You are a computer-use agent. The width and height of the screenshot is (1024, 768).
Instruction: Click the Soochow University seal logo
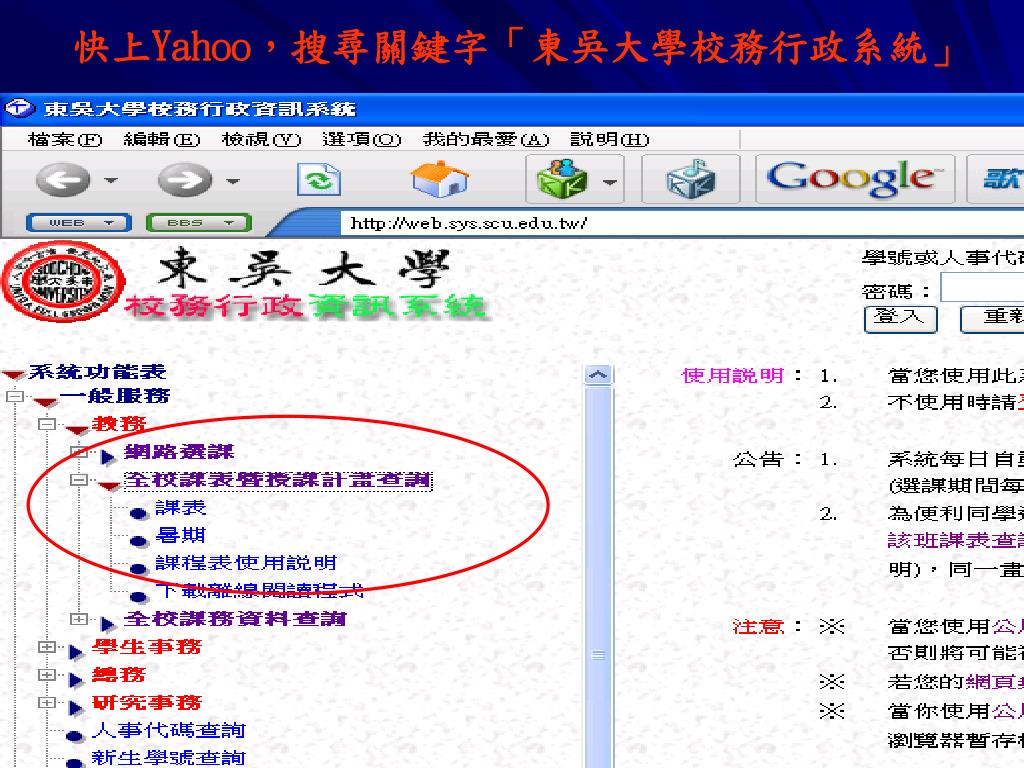point(63,281)
